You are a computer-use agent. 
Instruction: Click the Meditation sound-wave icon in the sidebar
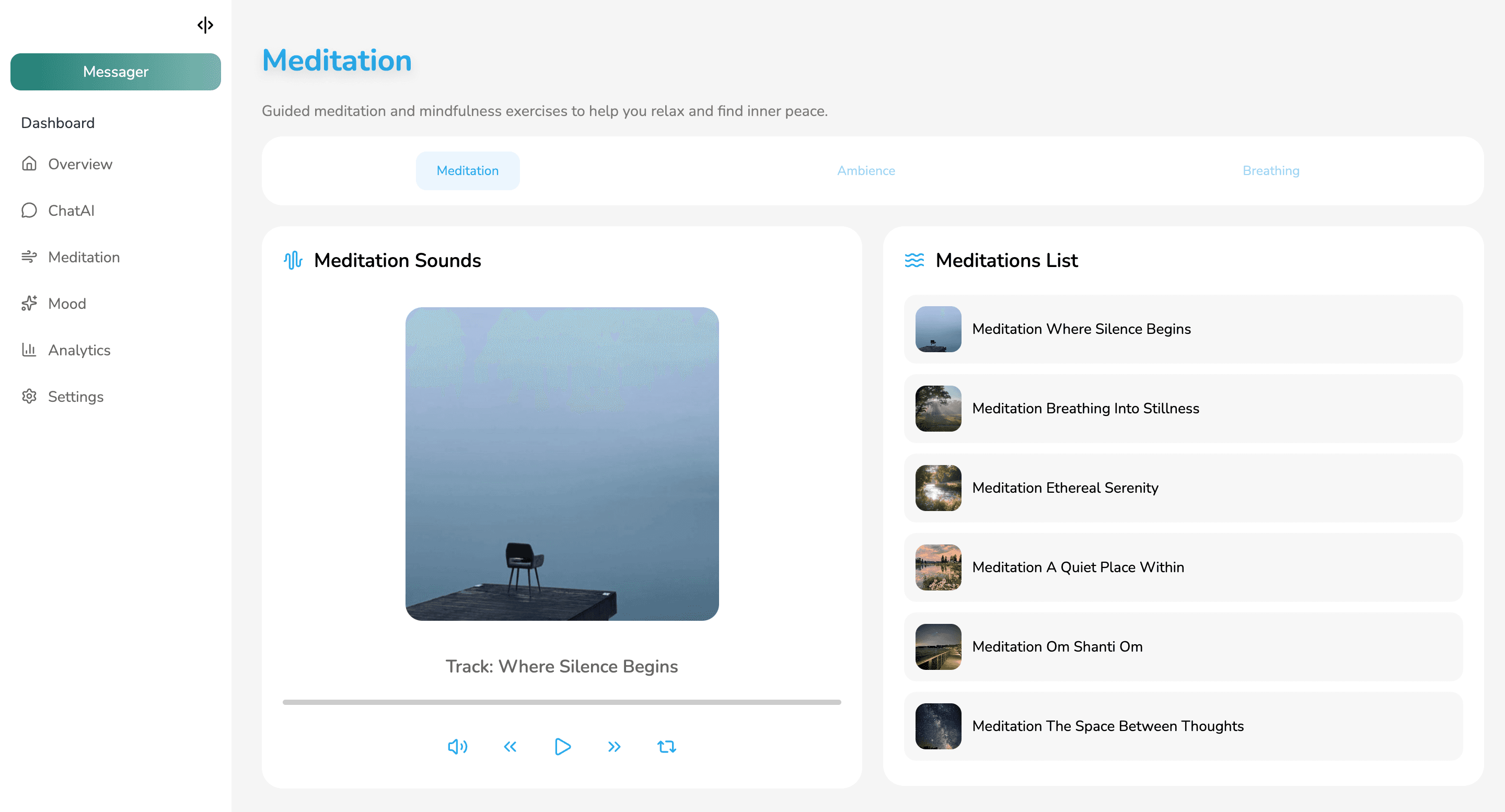29,257
